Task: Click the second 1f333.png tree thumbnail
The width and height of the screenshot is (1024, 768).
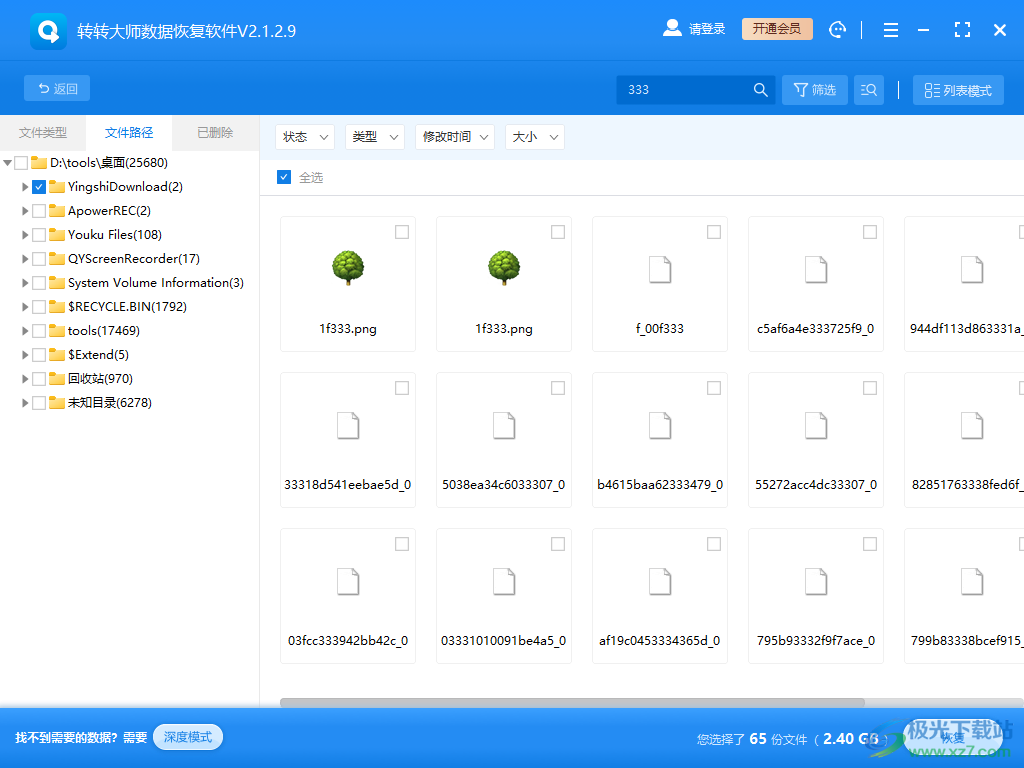Action: (x=504, y=268)
